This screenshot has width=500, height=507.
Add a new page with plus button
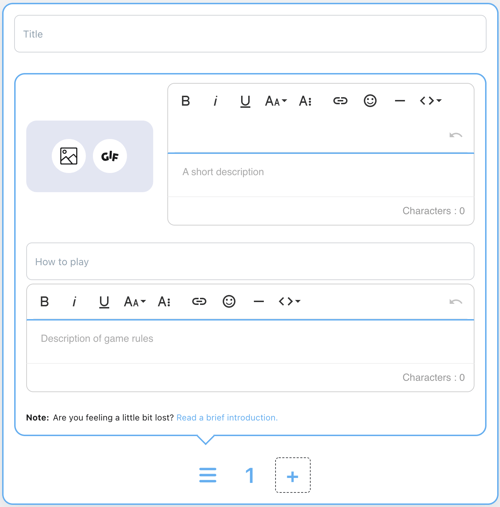tap(293, 475)
